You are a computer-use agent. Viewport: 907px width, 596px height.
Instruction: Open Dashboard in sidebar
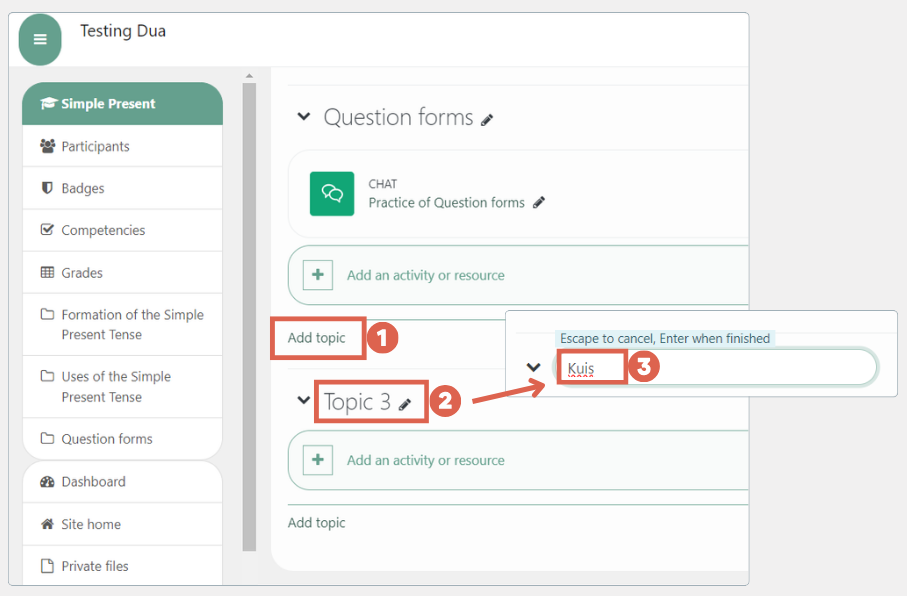122,481
